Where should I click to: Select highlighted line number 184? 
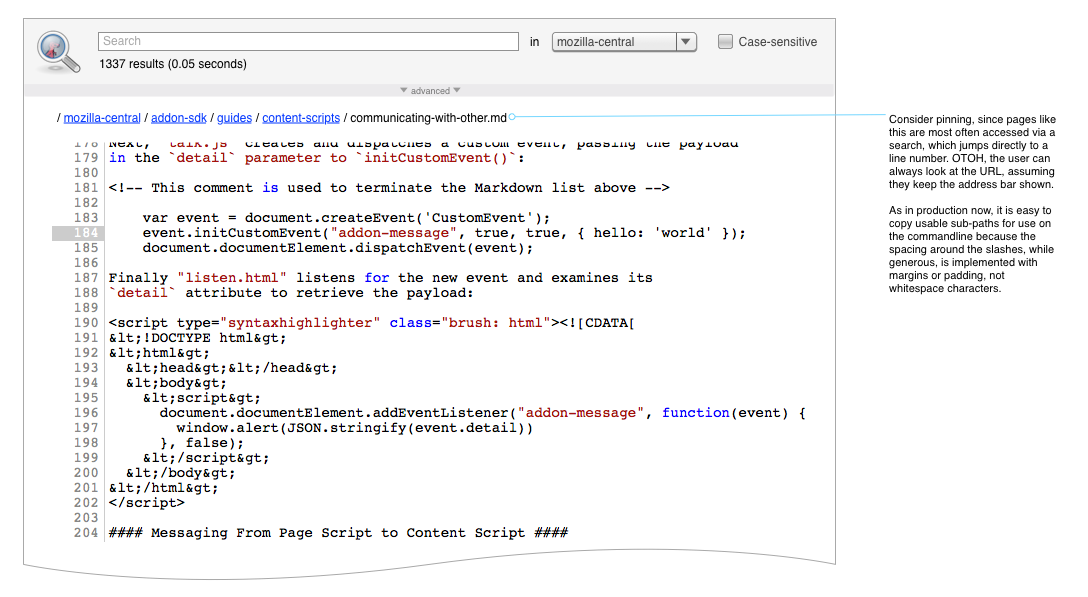click(78, 233)
